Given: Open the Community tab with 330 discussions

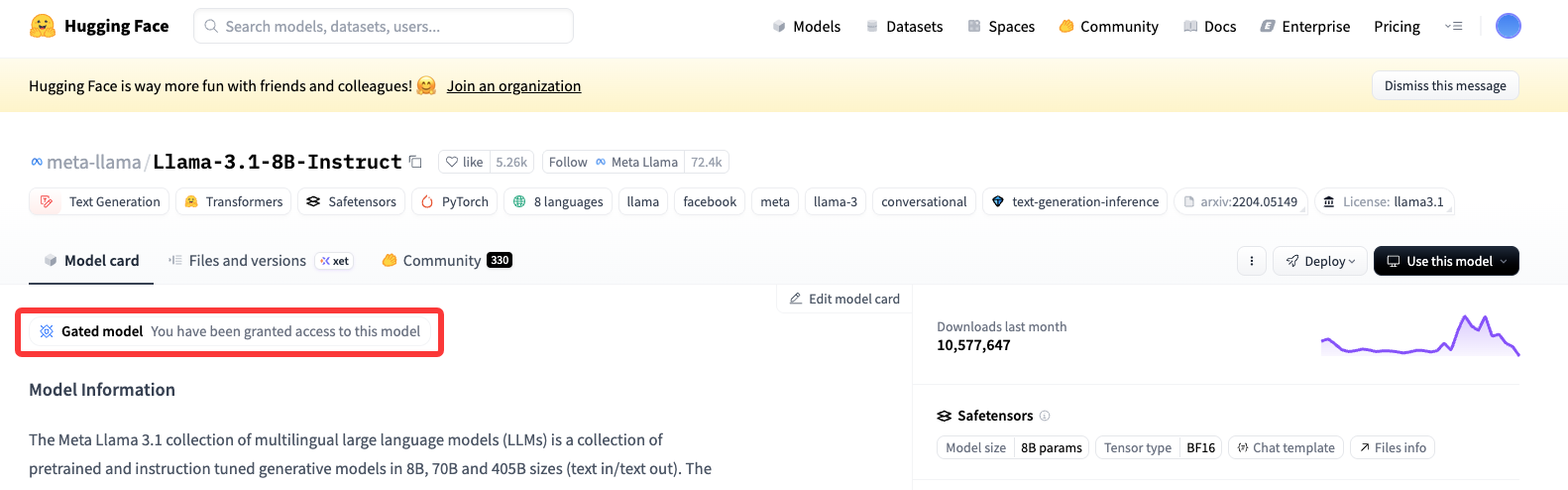Looking at the screenshot, I should 447,261.
